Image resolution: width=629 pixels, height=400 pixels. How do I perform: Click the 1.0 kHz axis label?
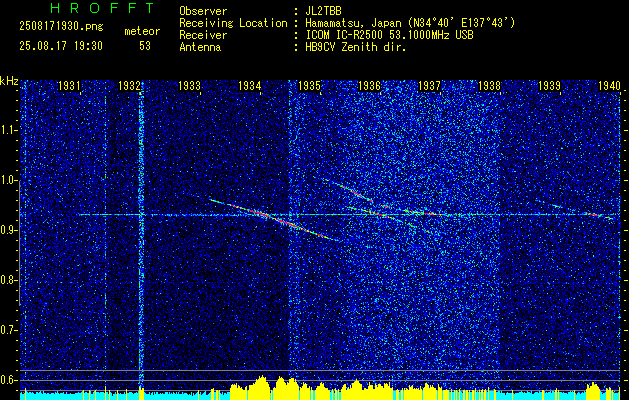pyautogui.click(x=9, y=180)
